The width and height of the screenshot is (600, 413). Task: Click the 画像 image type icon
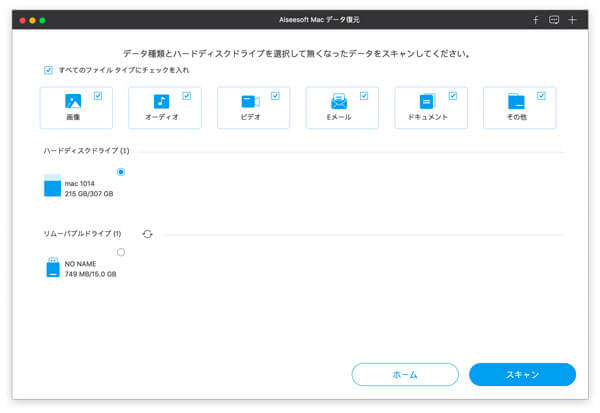tap(73, 101)
